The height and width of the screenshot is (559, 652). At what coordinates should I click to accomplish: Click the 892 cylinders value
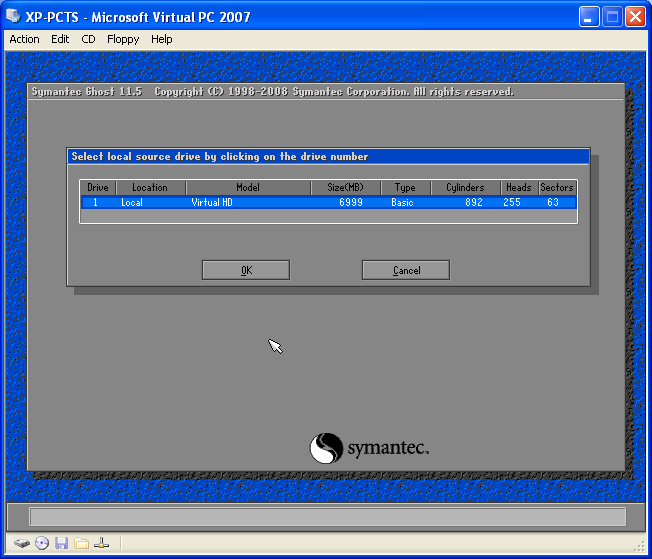click(x=474, y=203)
